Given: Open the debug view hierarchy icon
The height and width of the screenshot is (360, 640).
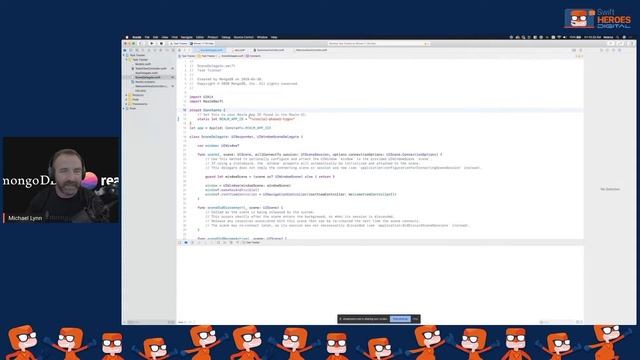Looking at the screenshot, I should 218,242.
